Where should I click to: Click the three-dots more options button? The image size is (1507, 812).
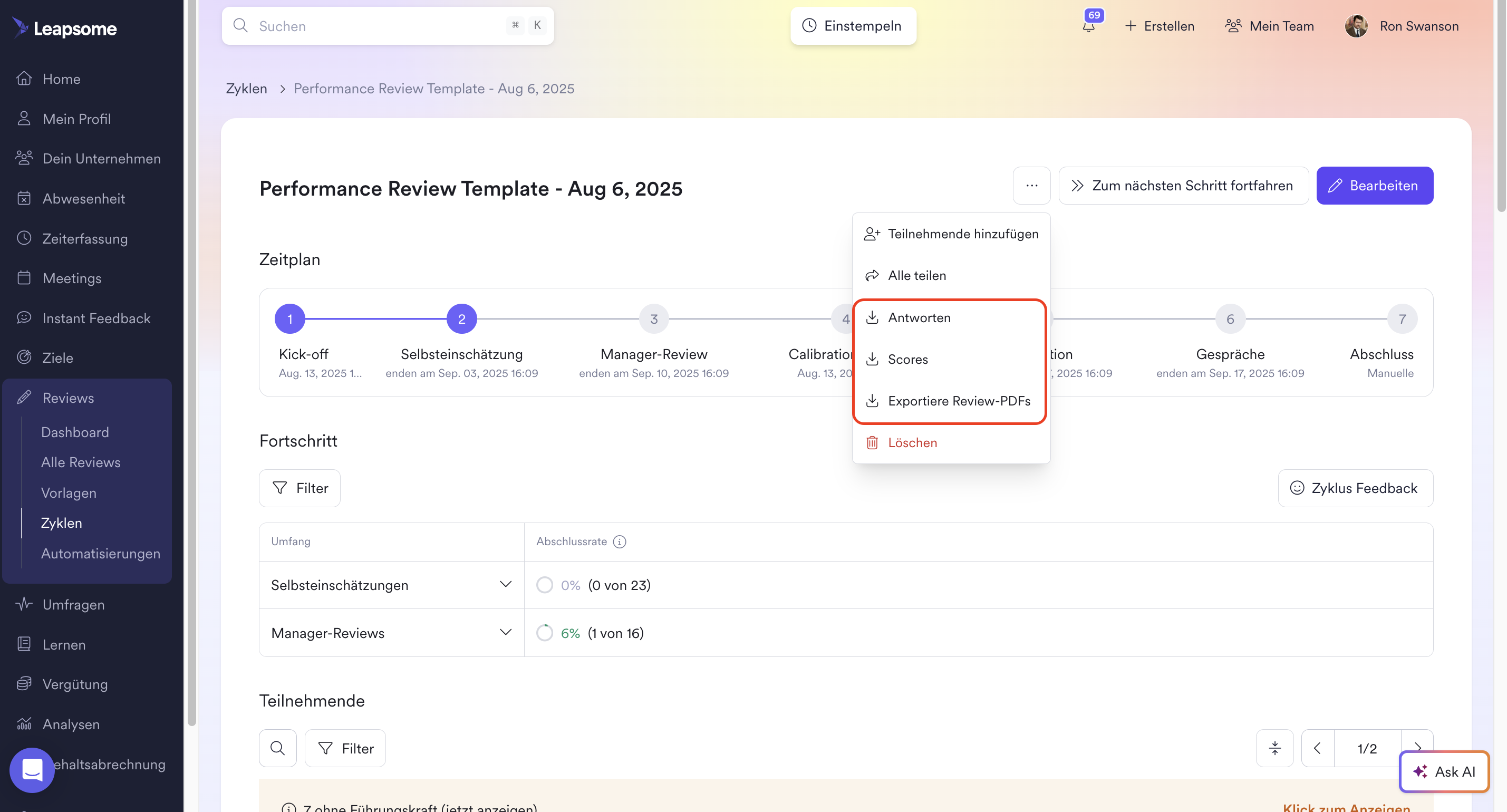[x=1031, y=186]
